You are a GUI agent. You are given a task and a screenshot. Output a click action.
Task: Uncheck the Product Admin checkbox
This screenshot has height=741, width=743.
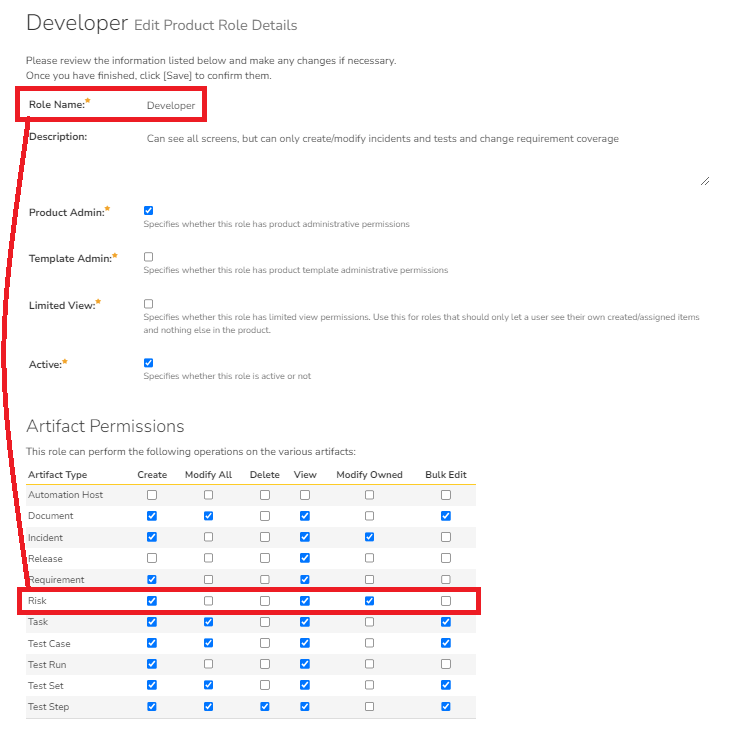(x=149, y=211)
